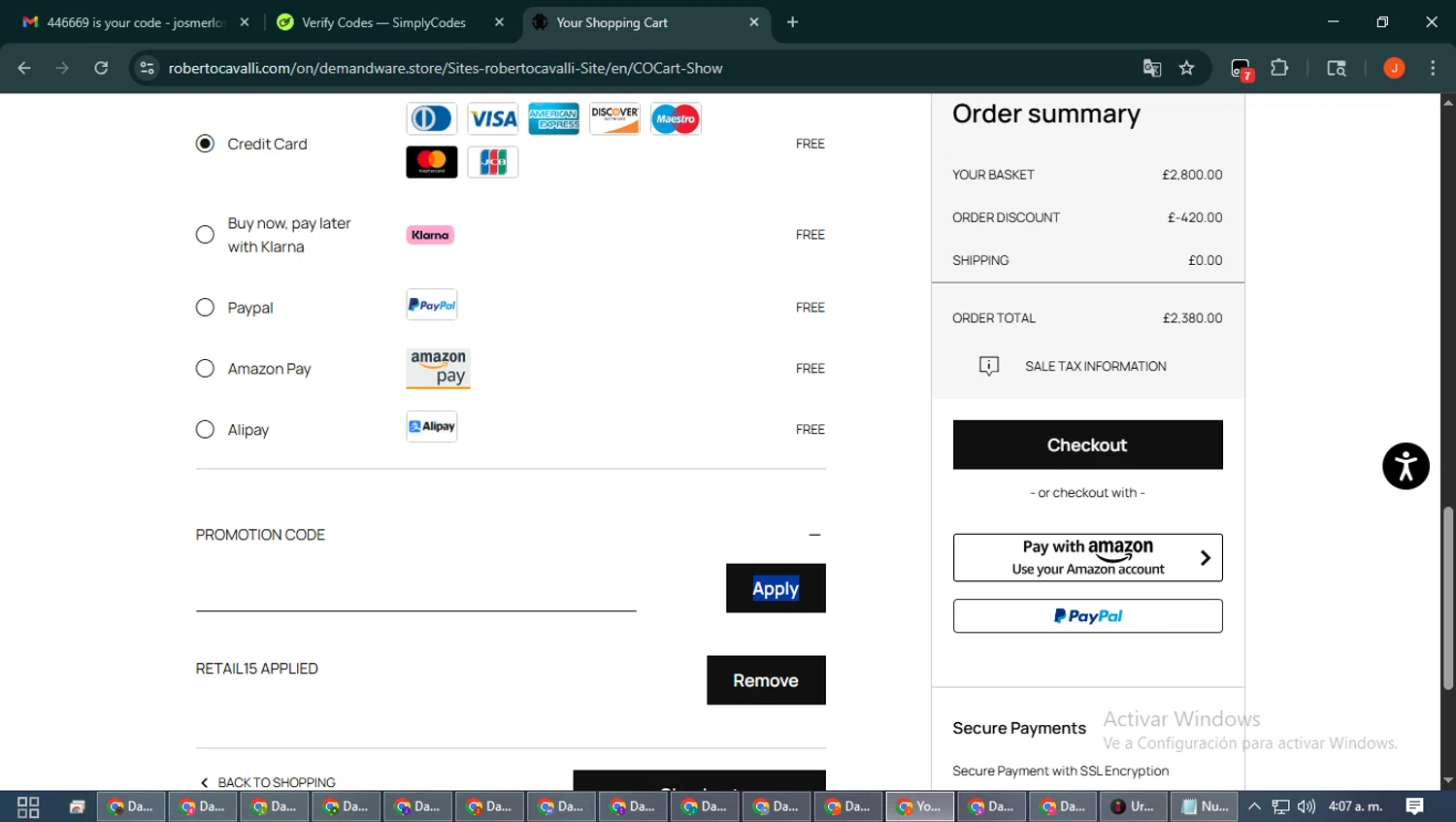Viewport: 1456px width, 822px height.
Task: Click the Klarna logo badge
Action: click(x=430, y=235)
